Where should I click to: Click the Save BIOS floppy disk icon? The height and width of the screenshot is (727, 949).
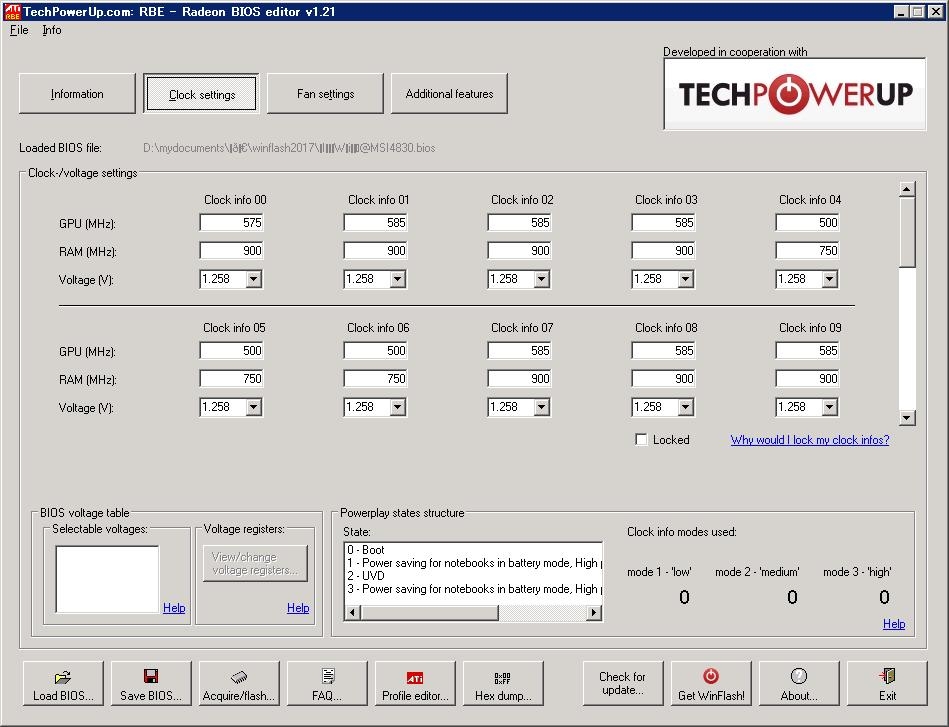[x=151, y=677]
